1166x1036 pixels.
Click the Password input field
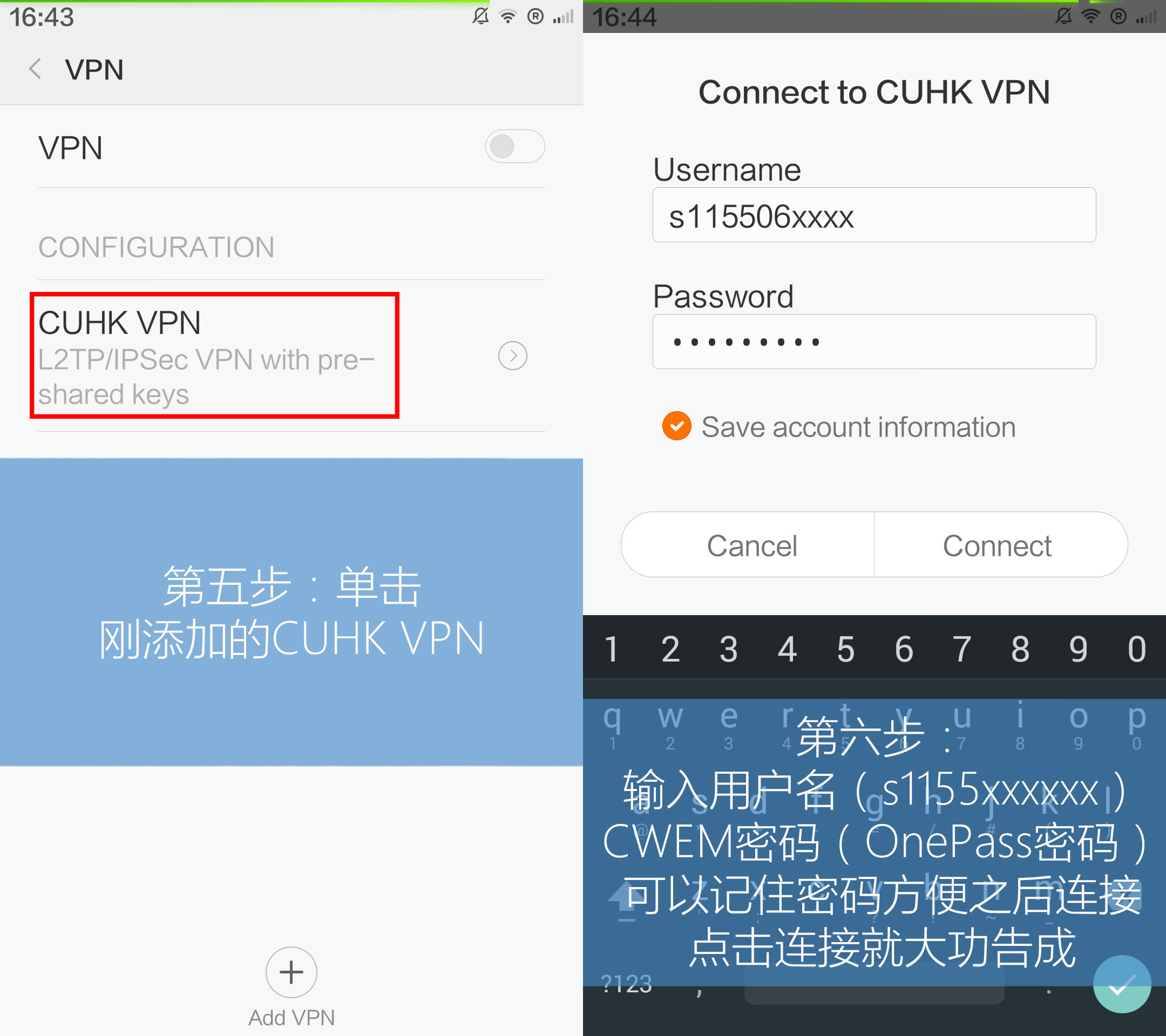(874, 342)
